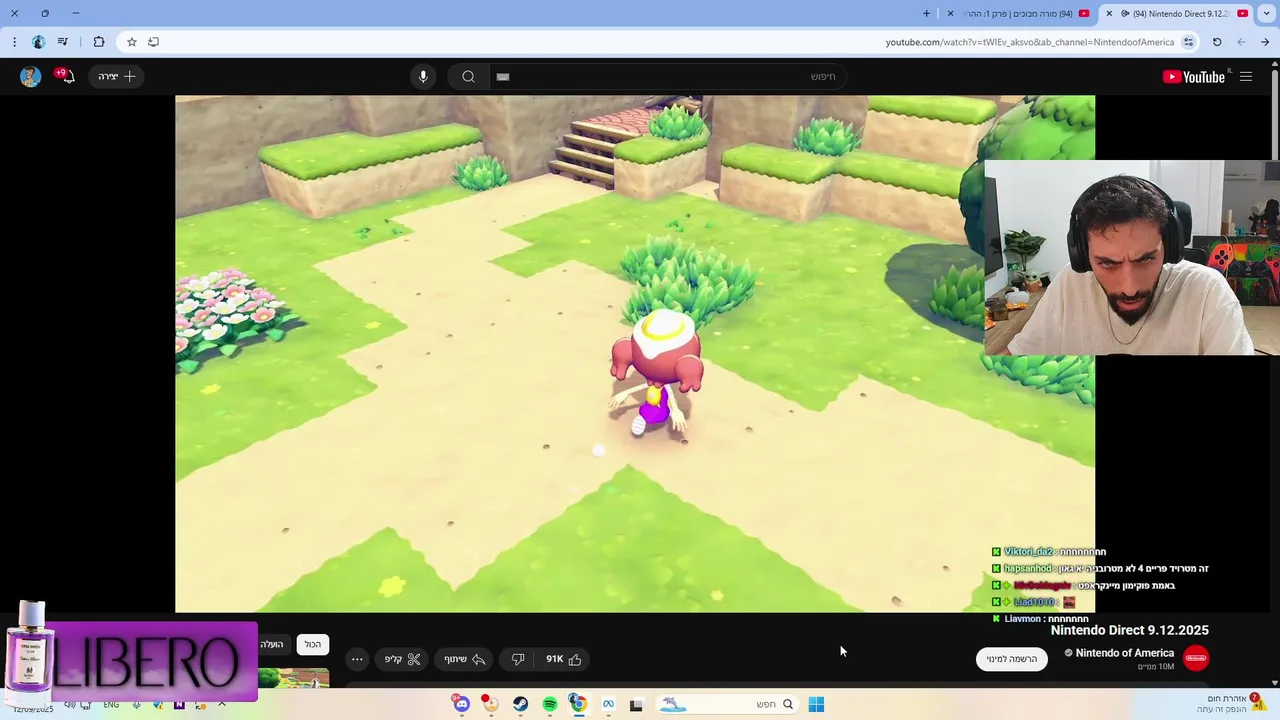Go to YouTube home via logo

(x=1193, y=77)
